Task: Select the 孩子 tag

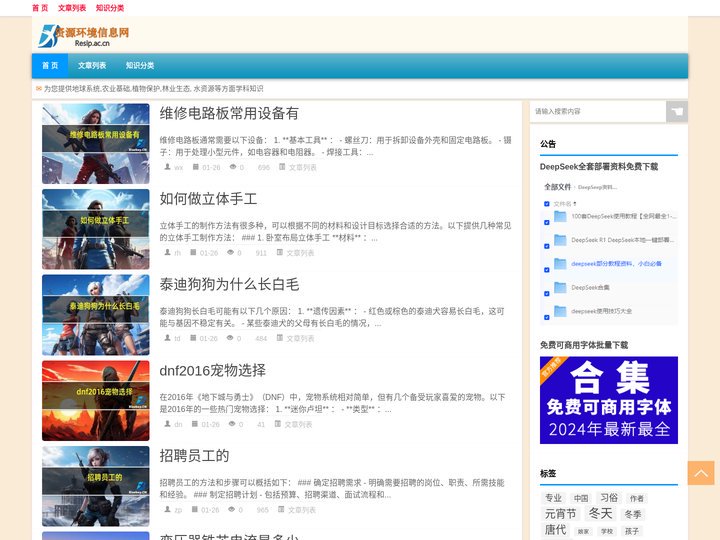Action: click(x=632, y=531)
